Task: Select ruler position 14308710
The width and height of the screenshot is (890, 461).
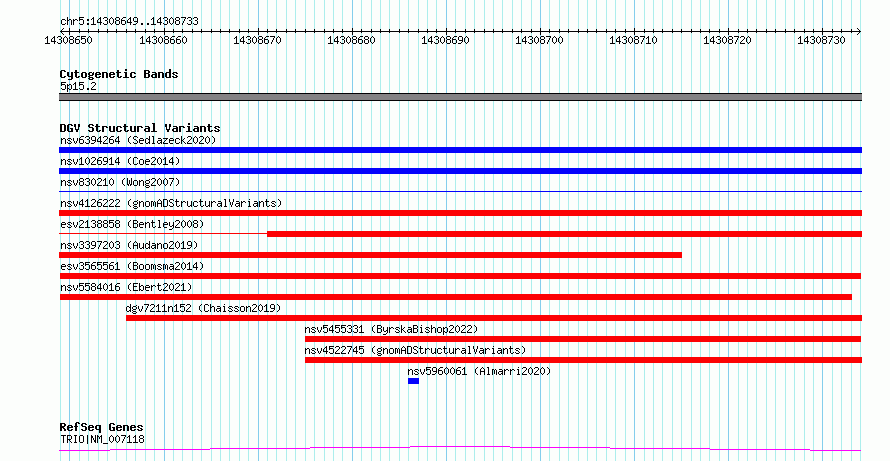Action: point(633,40)
